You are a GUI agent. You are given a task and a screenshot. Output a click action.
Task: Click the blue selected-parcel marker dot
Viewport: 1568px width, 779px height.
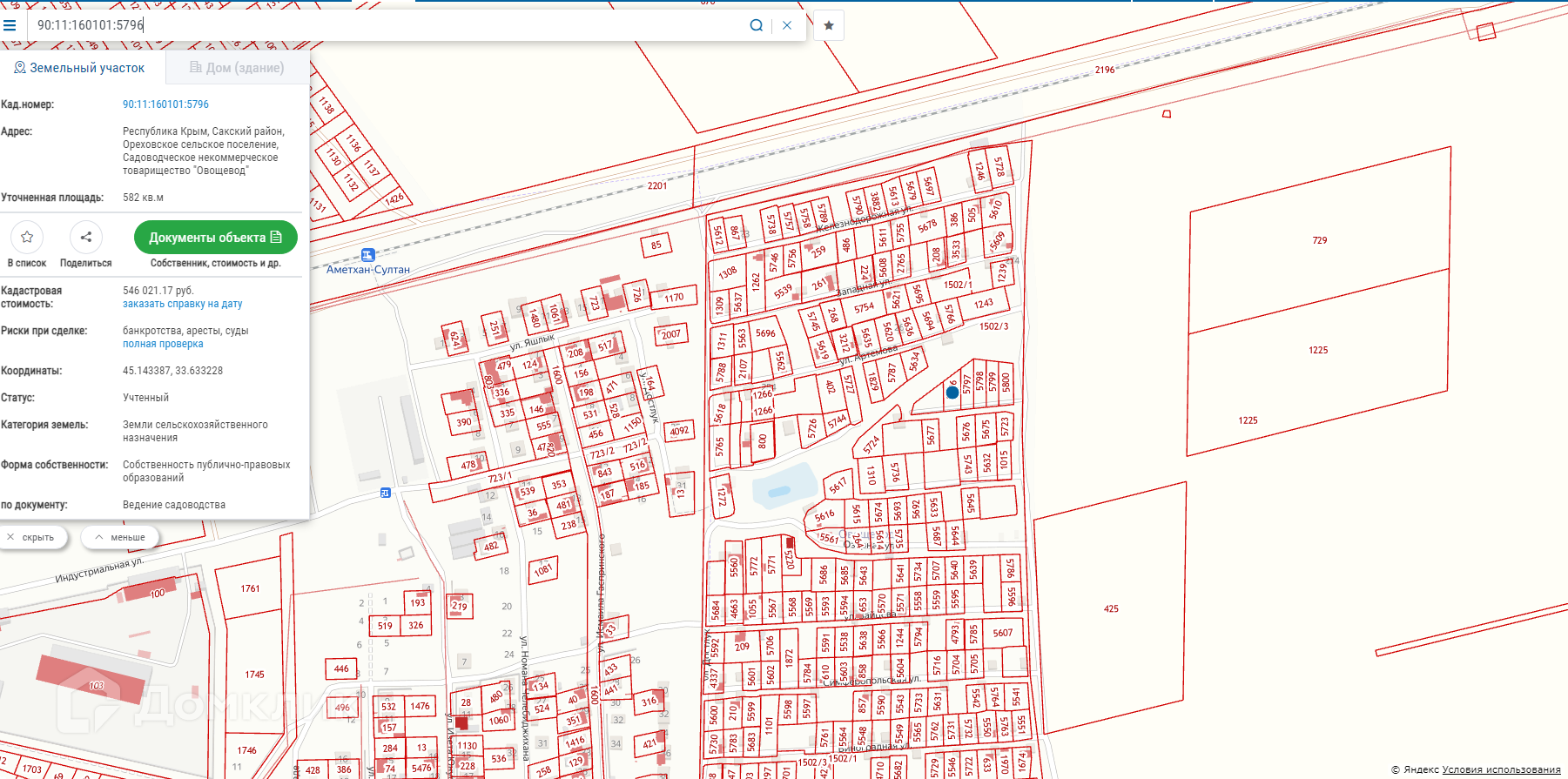pyautogui.click(x=952, y=393)
